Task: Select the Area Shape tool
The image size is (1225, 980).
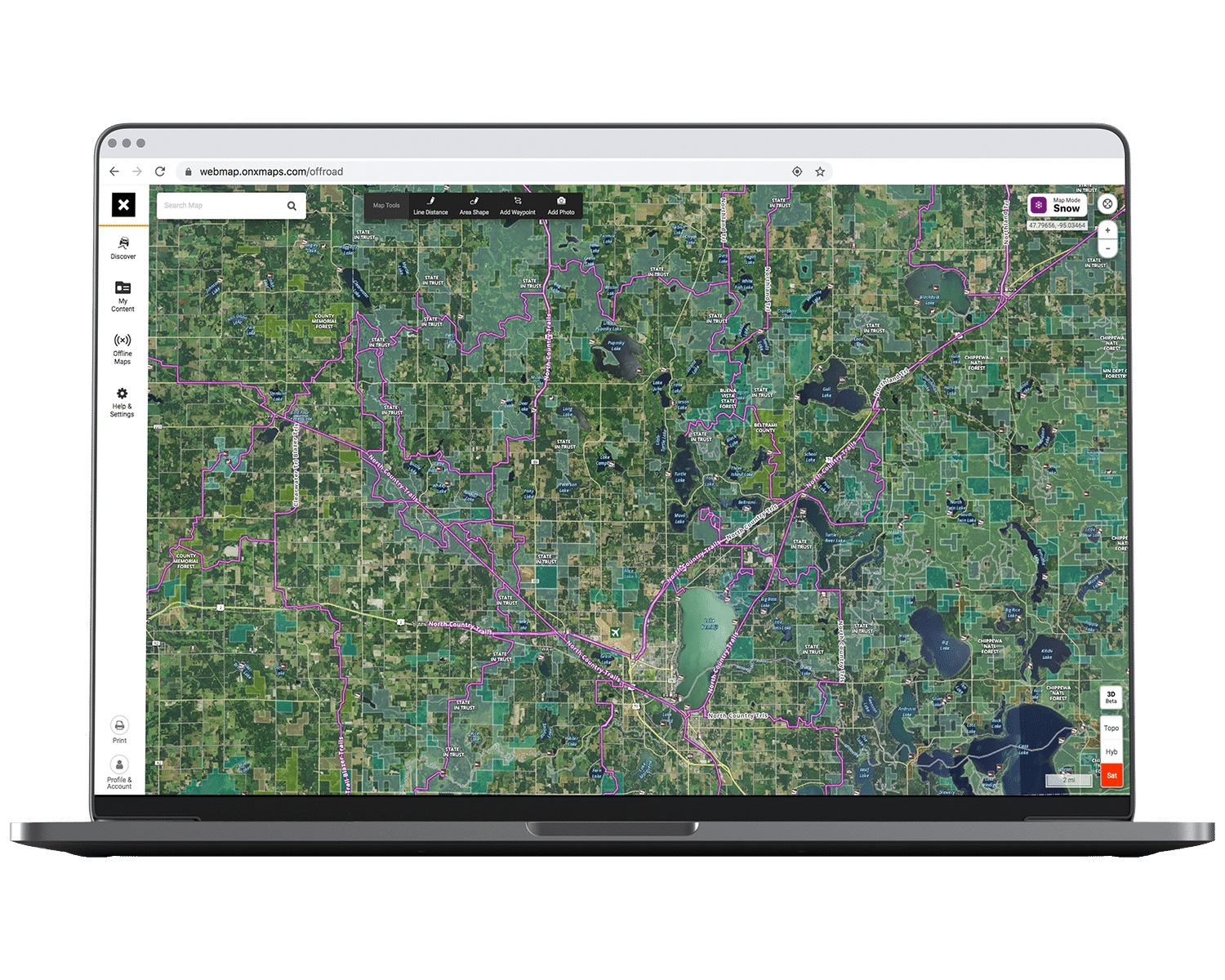Action: pos(474,206)
